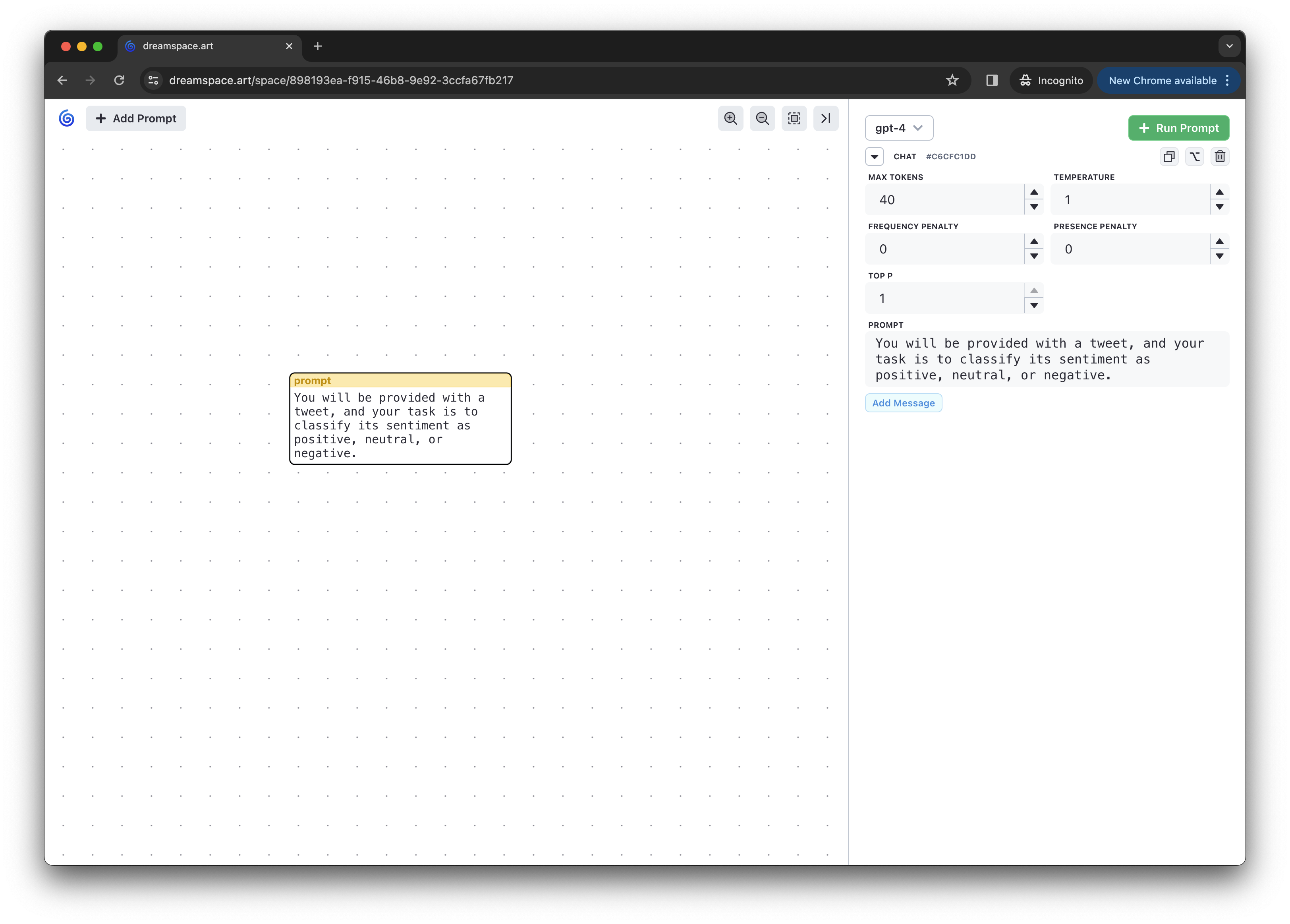Click the Frequency Penalty input field
The width and height of the screenshot is (1290, 924).
(x=944, y=249)
